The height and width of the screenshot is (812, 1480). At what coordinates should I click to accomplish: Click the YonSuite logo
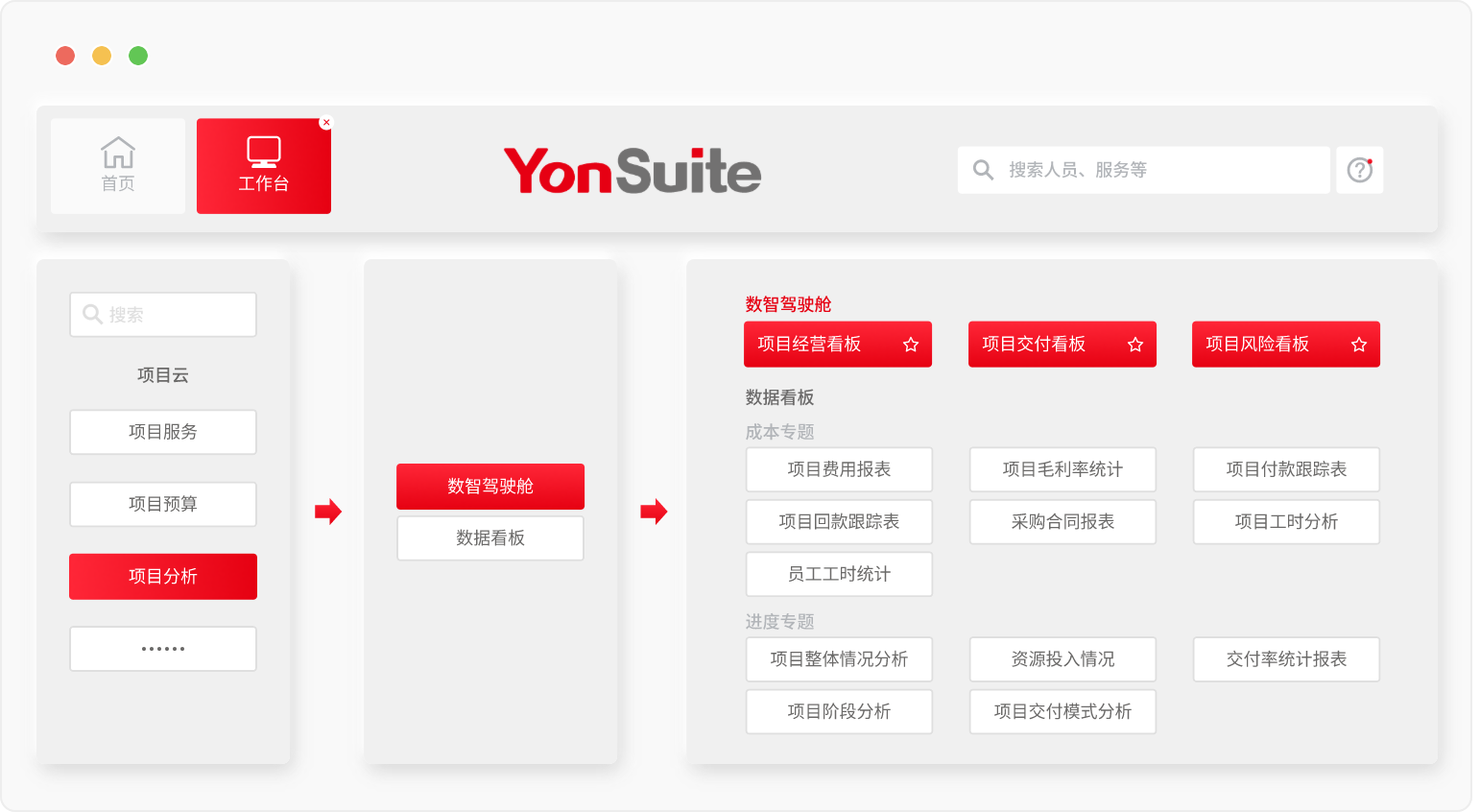tap(633, 171)
